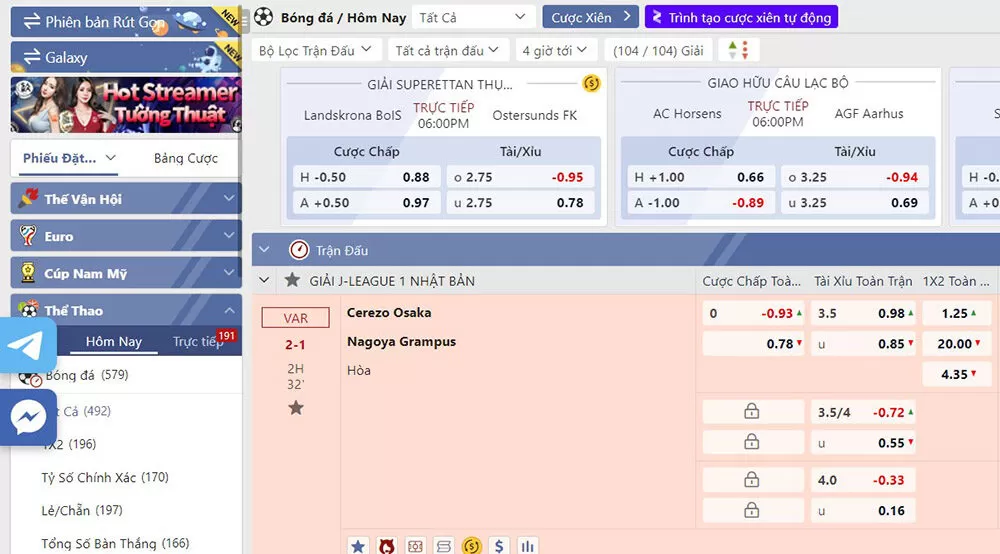Toggle favorite star under match time 2H 32'
This screenshot has width=1000, height=554.
point(295,408)
